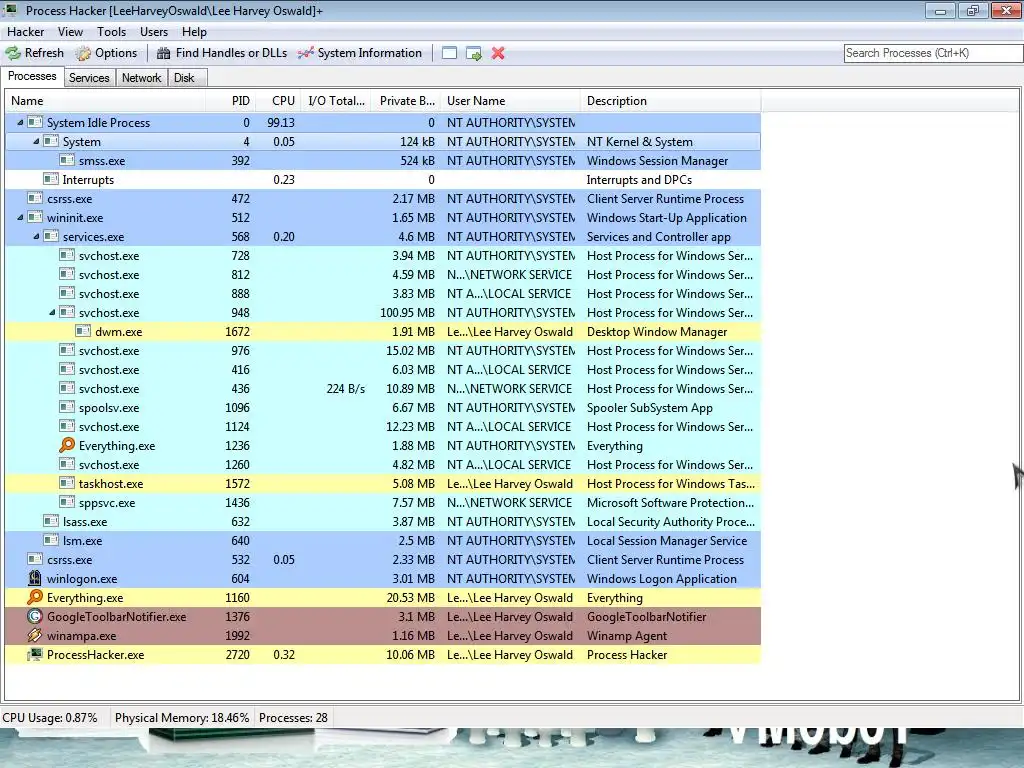The image size is (1024, 768).
Task: Open Options from the toolbar
Action: [x=106, y=53]
